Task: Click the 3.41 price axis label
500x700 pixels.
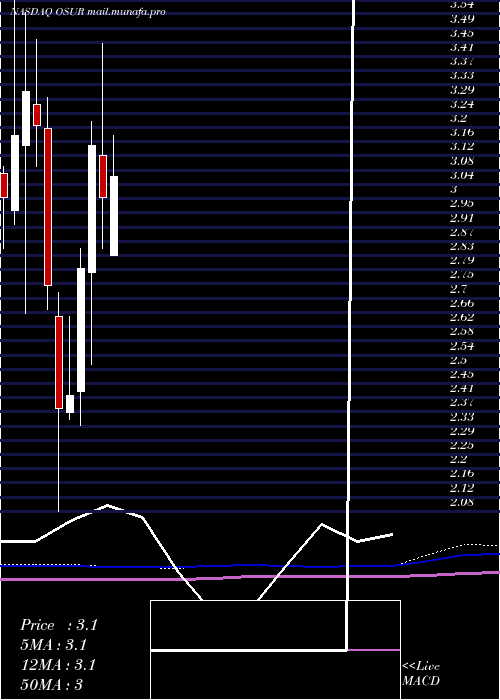Action: (462, 47)
